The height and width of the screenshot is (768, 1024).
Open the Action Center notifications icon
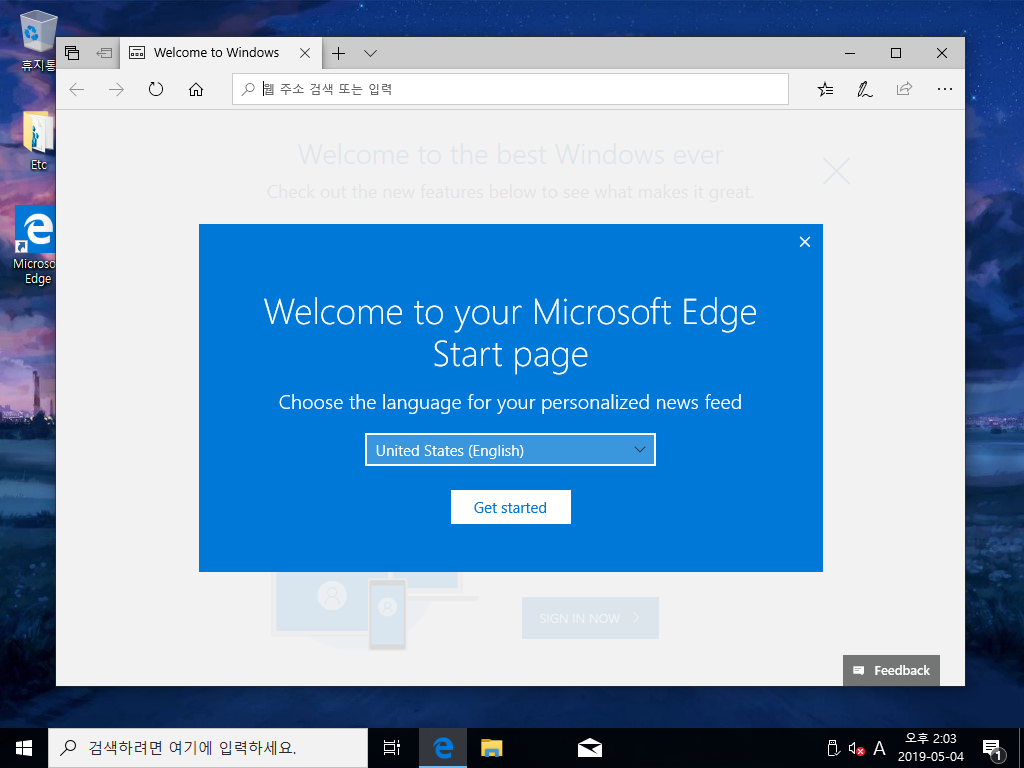tap(993, 749)
